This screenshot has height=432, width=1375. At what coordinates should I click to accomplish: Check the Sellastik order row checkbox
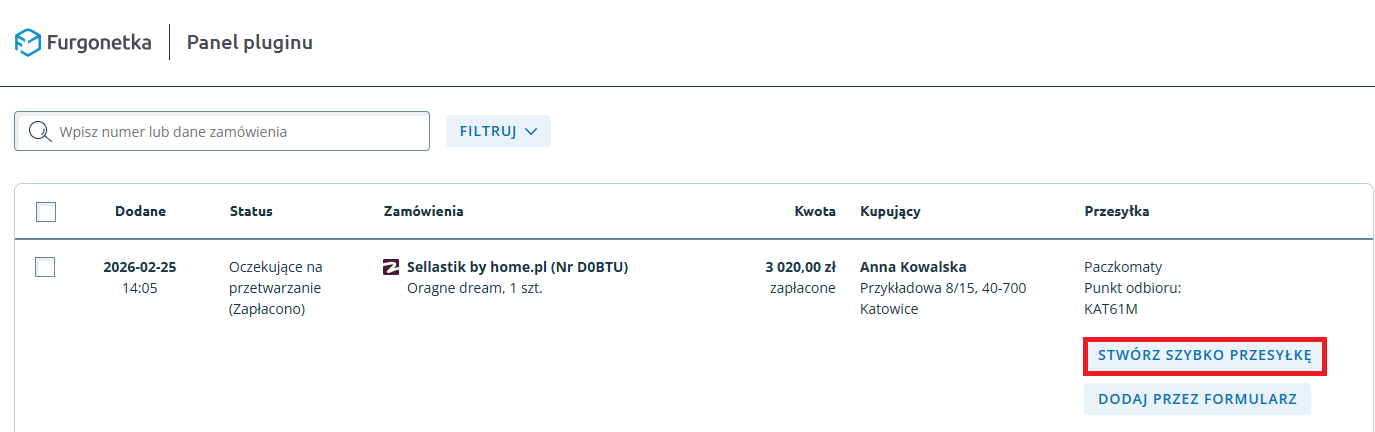click(x=45, y=267)
